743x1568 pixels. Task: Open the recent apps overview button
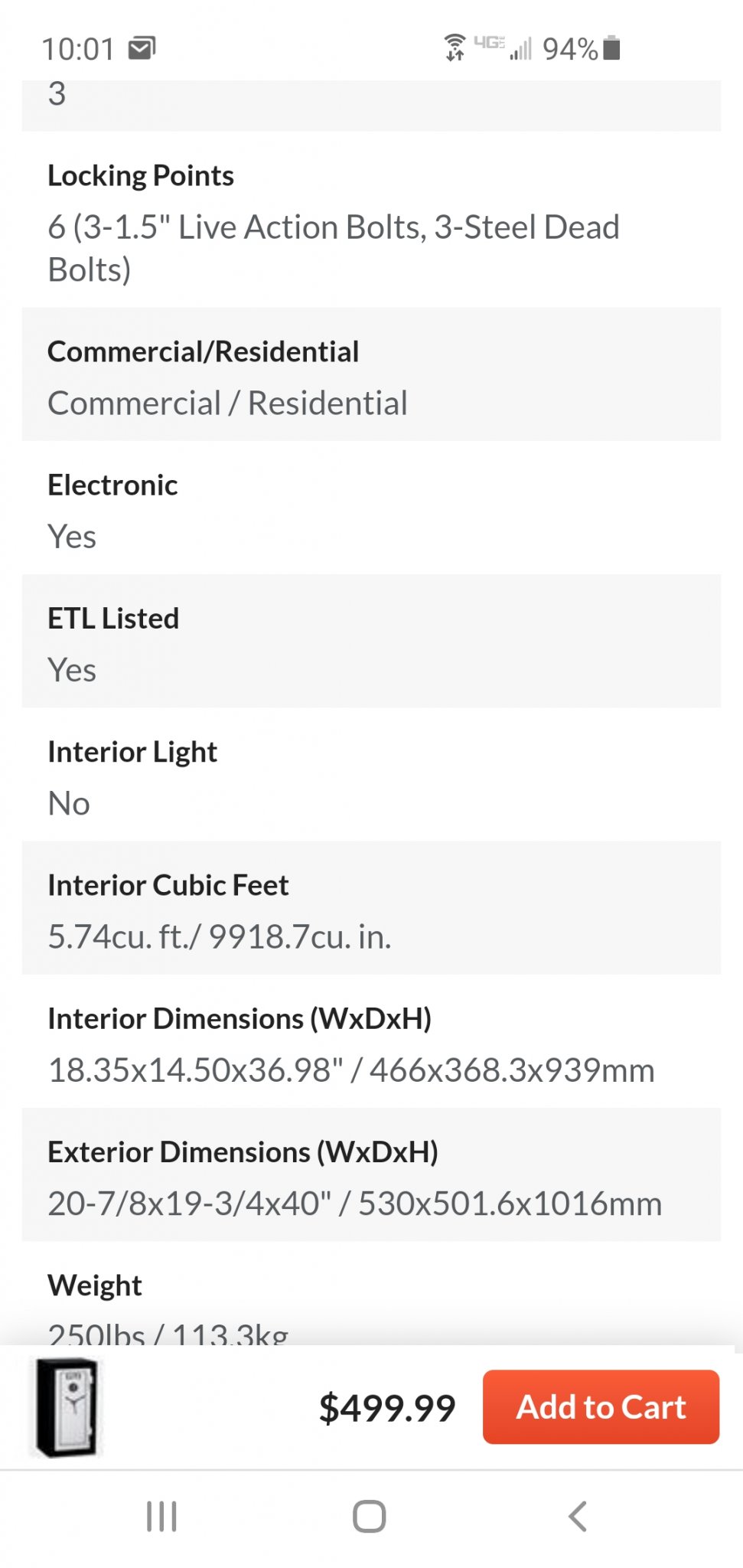[161, 1516]
